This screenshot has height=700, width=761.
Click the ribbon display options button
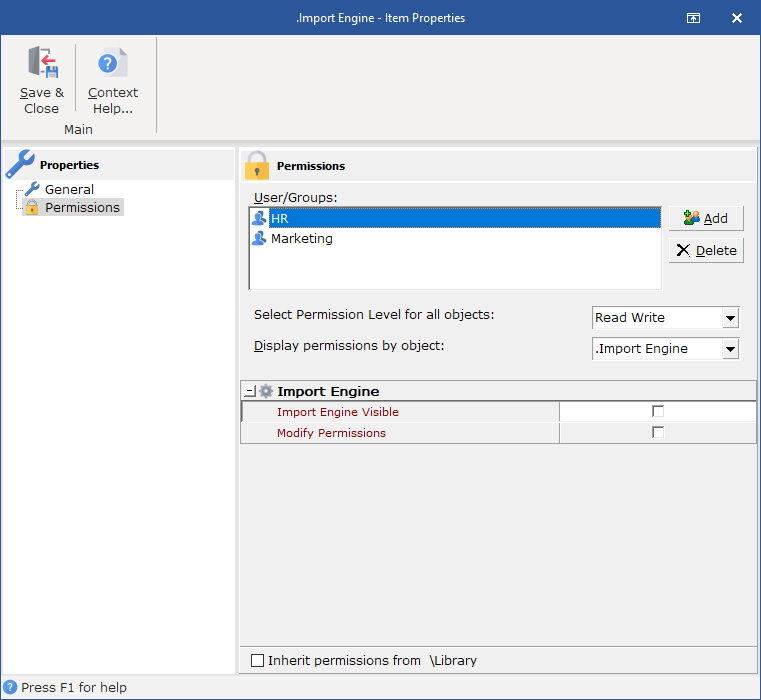click(x=692, y=18)
